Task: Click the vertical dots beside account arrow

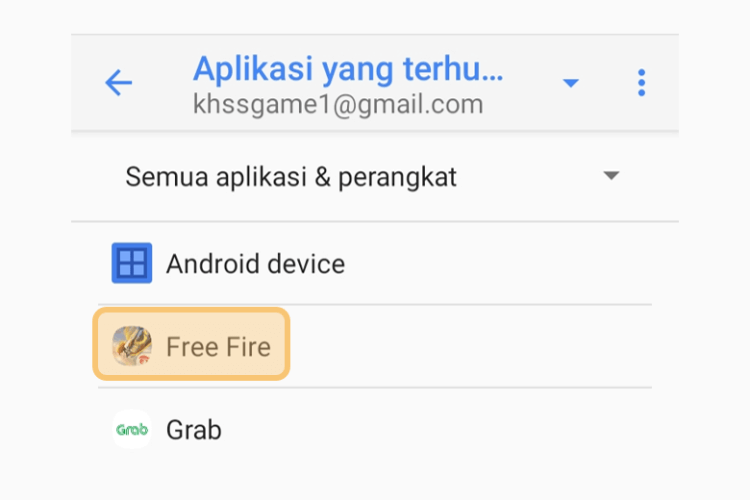Action: [641, 83]
